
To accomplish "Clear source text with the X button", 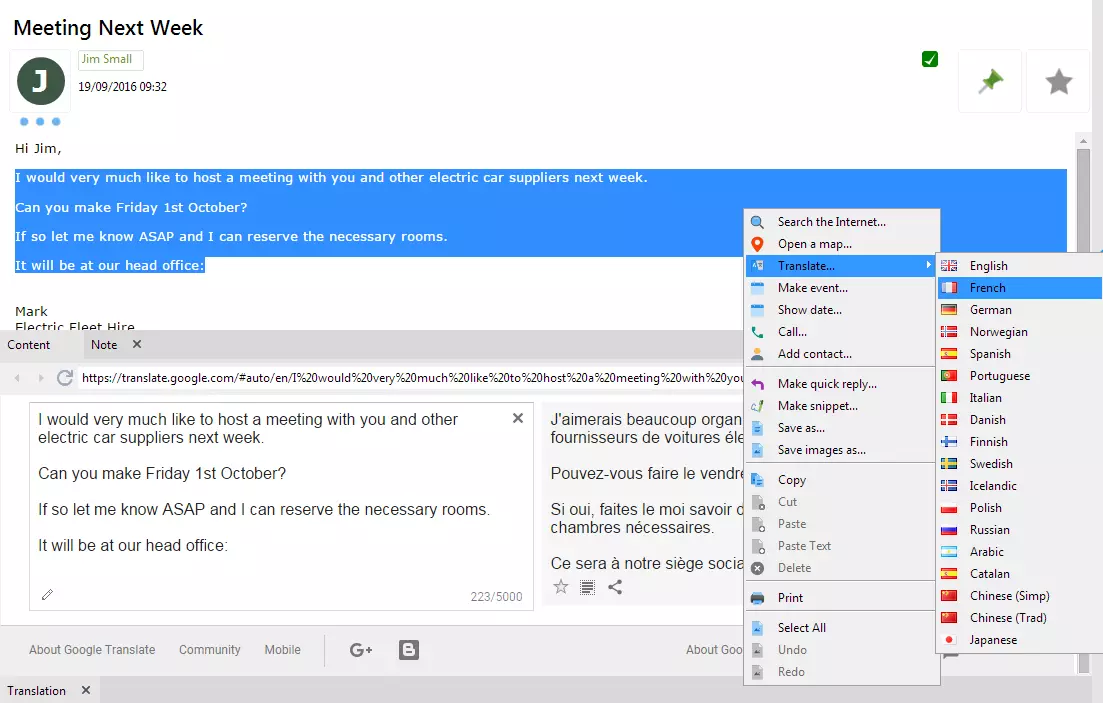I will coord(518,419).
